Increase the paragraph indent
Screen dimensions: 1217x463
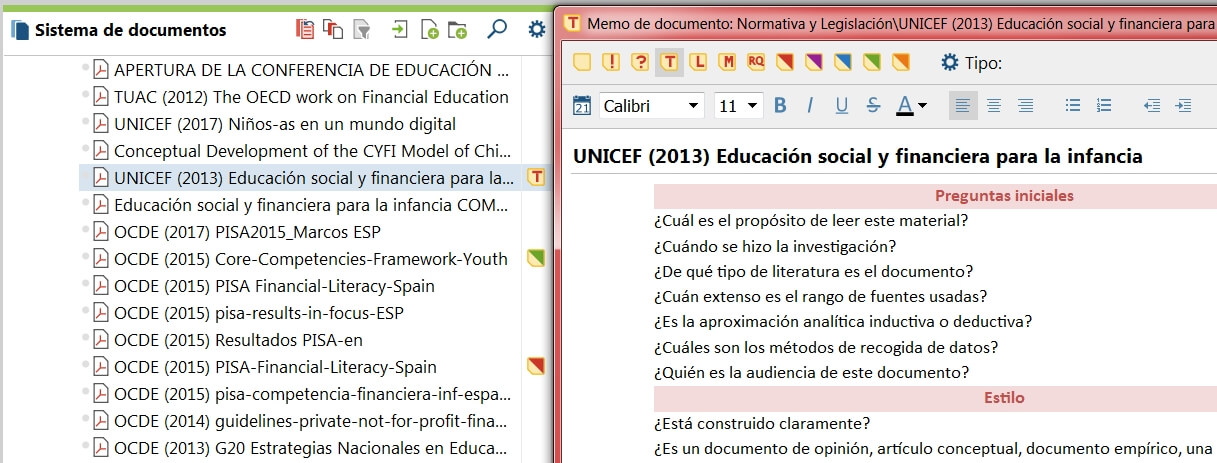coord(1184,105)
